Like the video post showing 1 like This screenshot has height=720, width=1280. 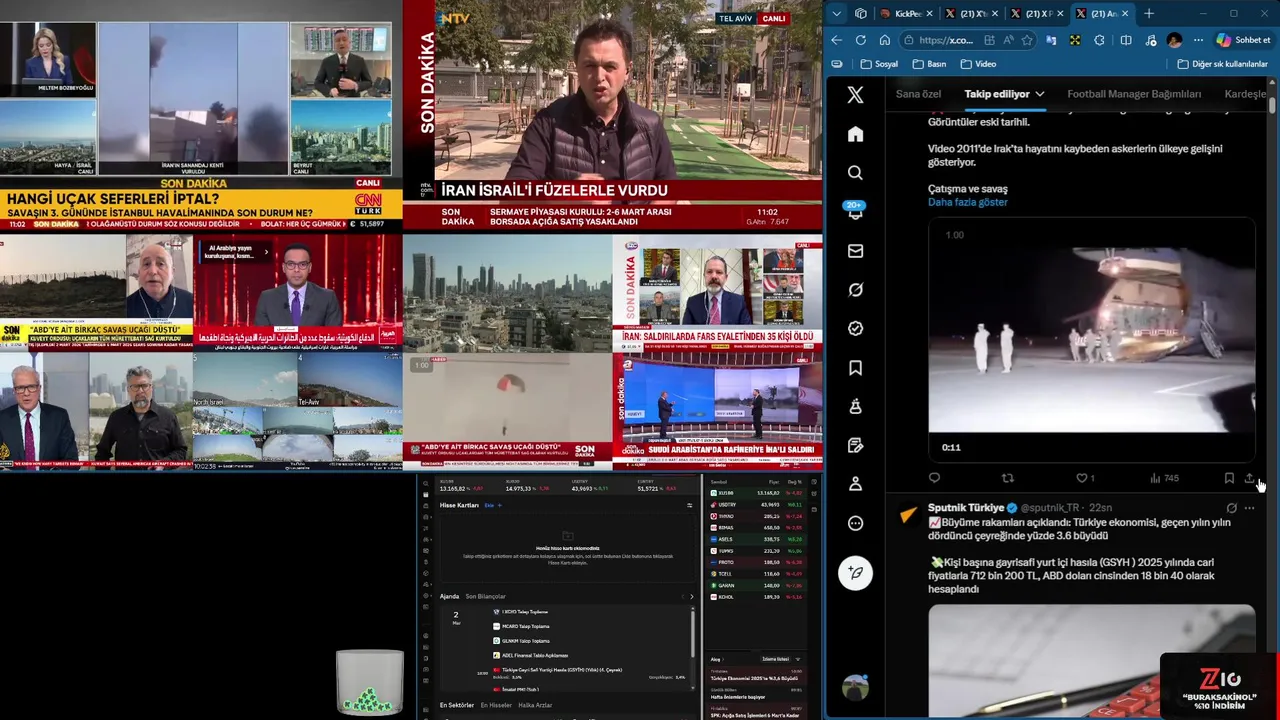1085,478
